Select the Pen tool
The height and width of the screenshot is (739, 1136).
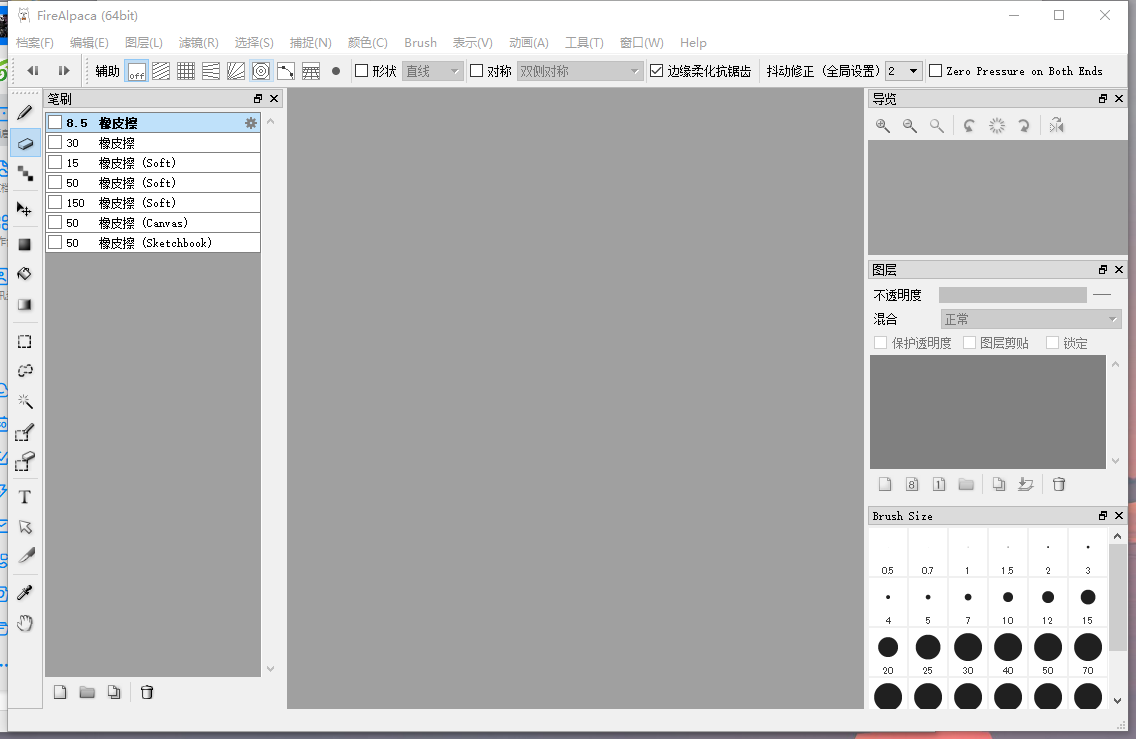(24, 113)
